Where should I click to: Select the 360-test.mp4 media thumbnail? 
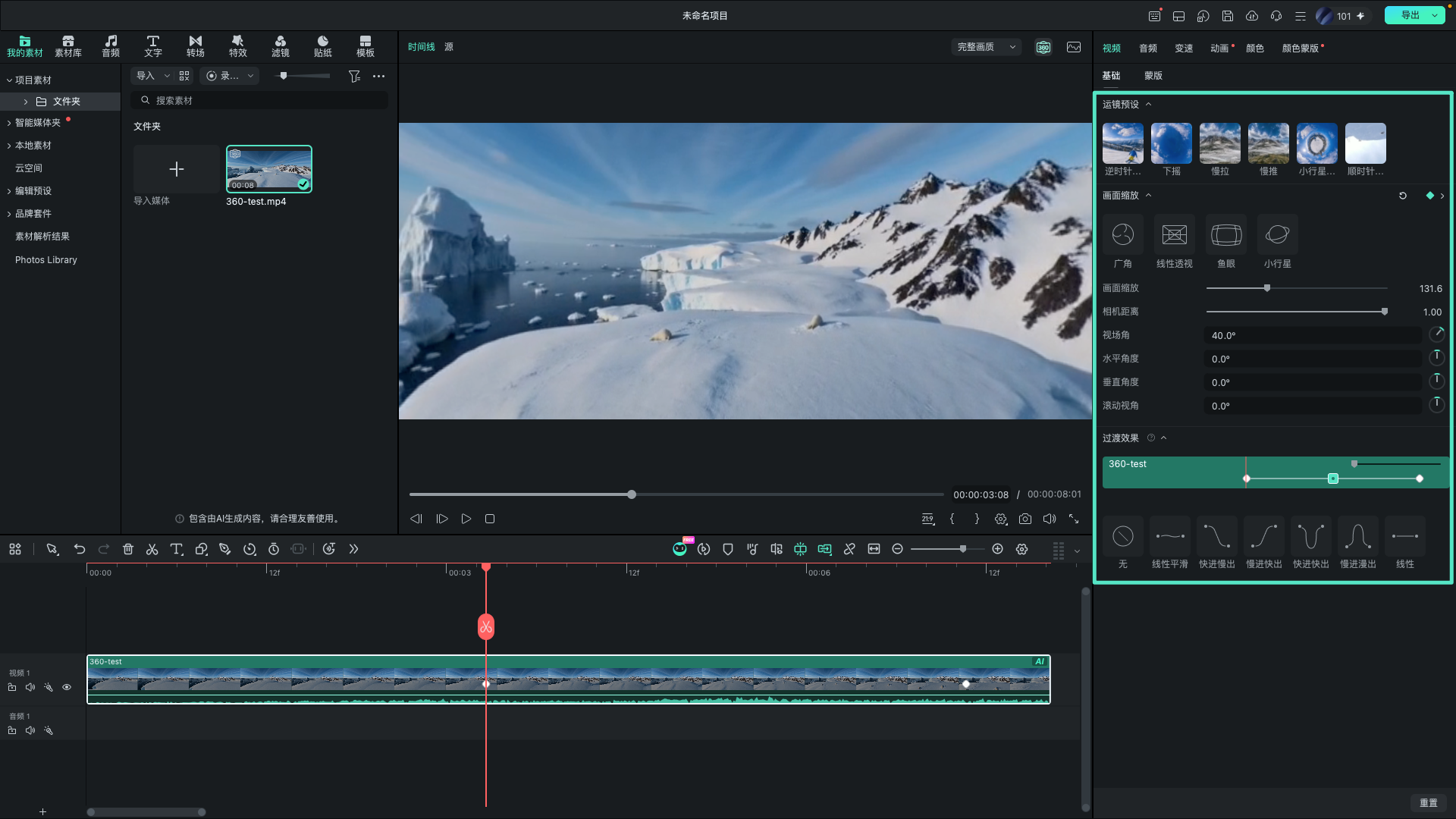tap(268, 169)
